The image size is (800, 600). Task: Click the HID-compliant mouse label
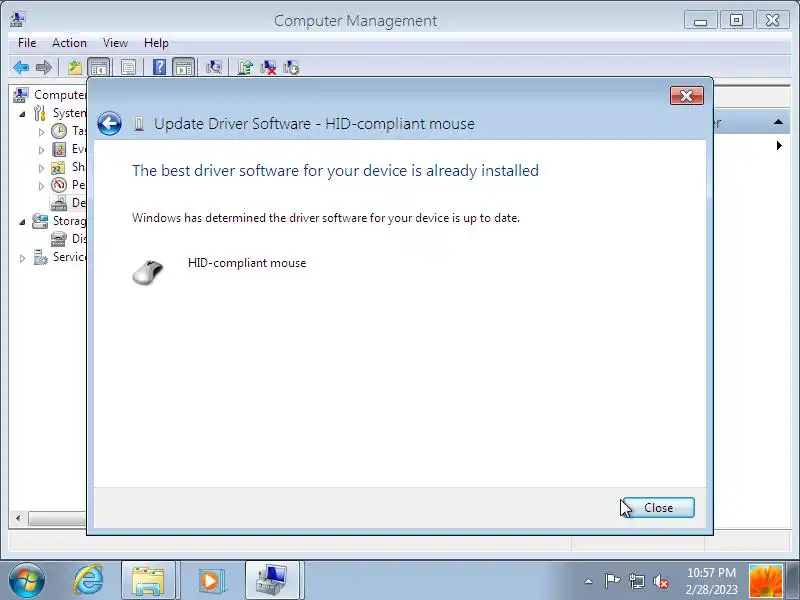pos(247,263)
